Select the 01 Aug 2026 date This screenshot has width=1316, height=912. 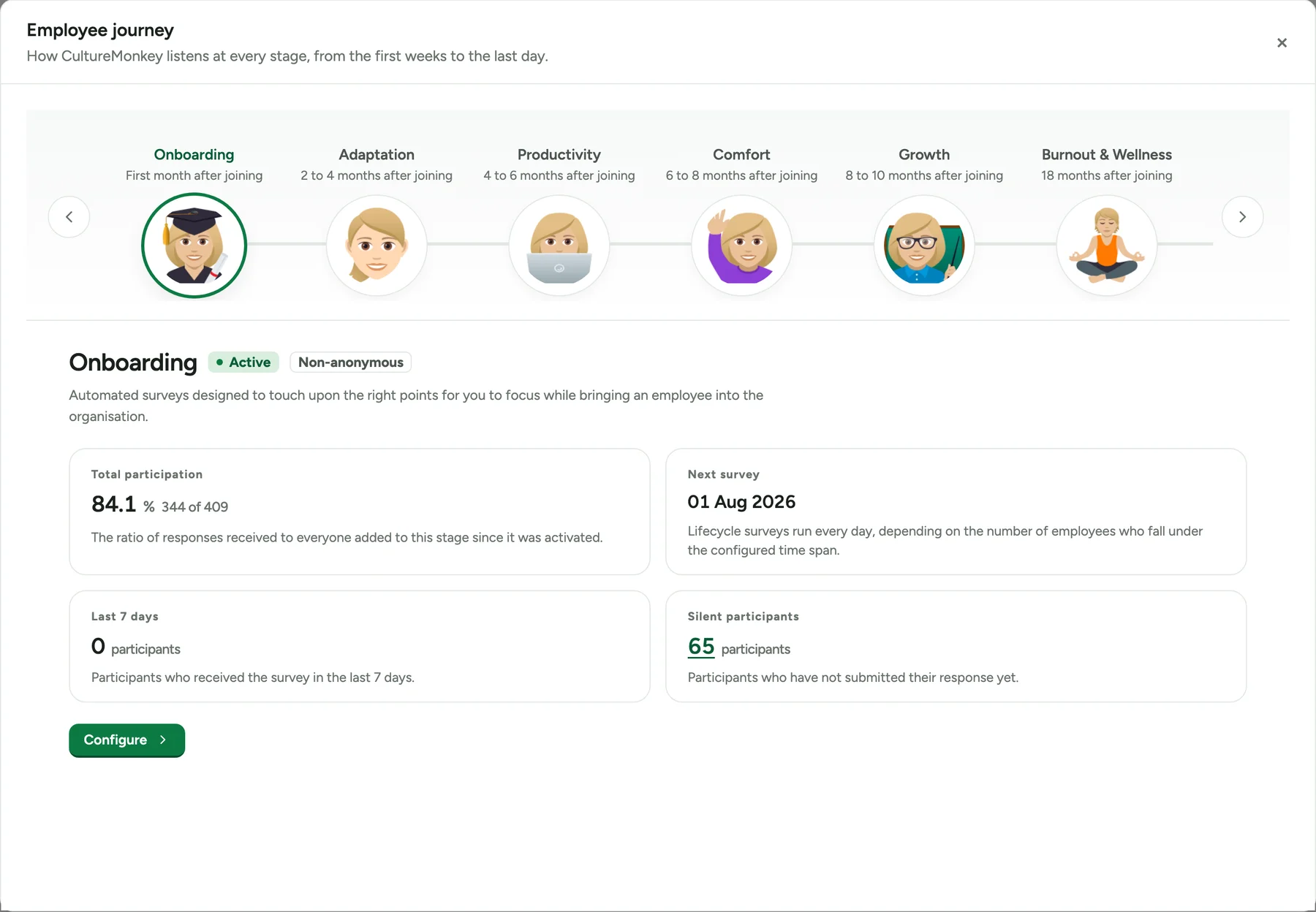[x=741, y=502]
